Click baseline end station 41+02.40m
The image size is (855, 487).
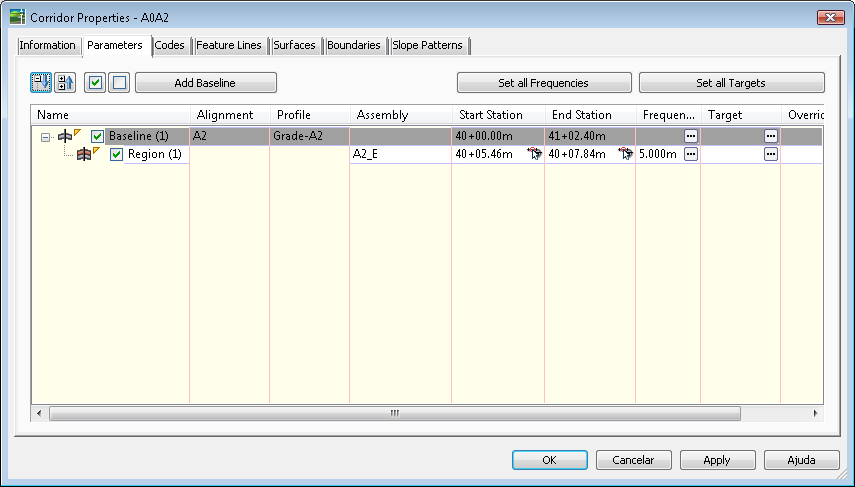point(577,136)
